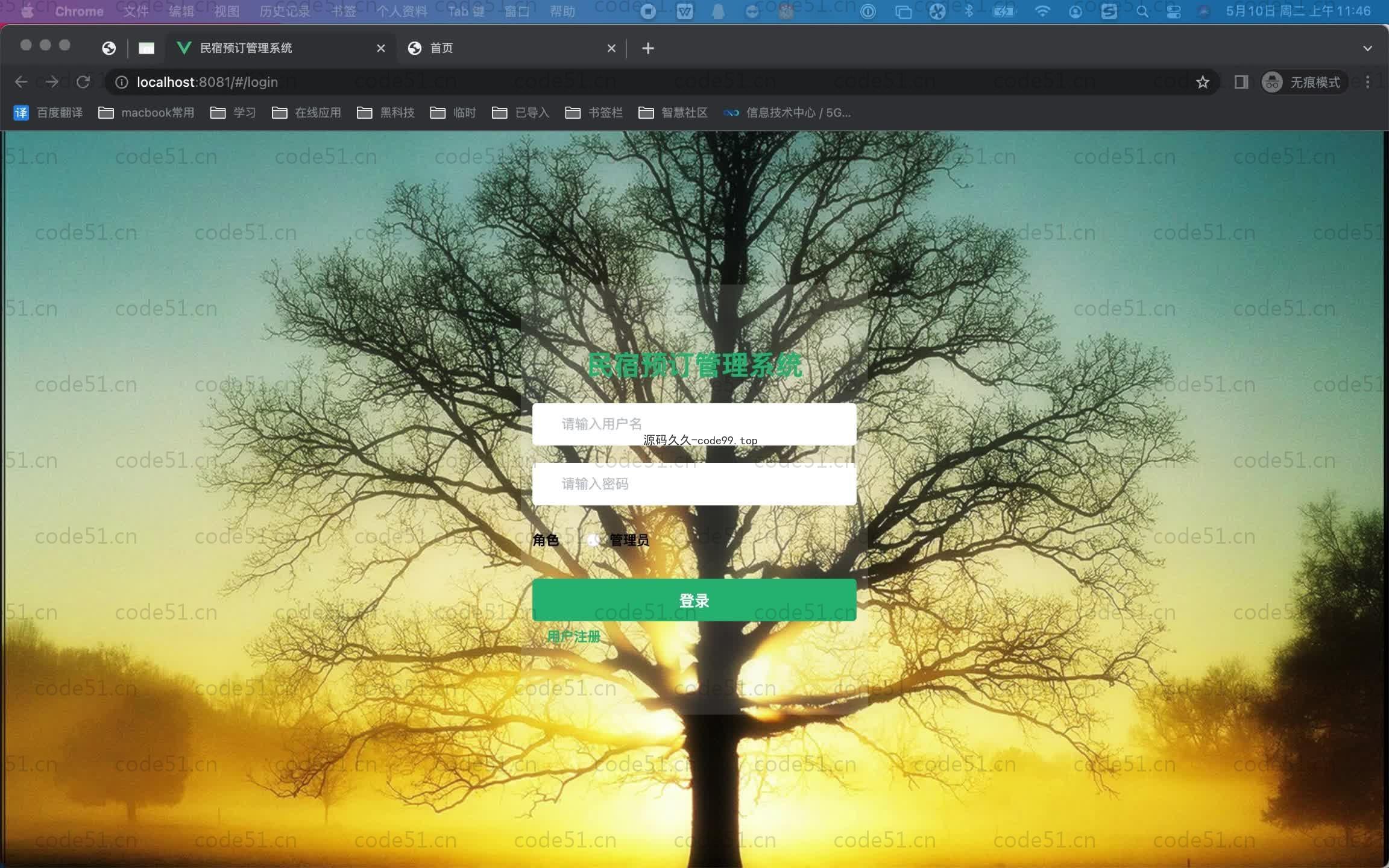1389x868 pixels.
Task: Open Control Center icon
Action: (1174, 11)
